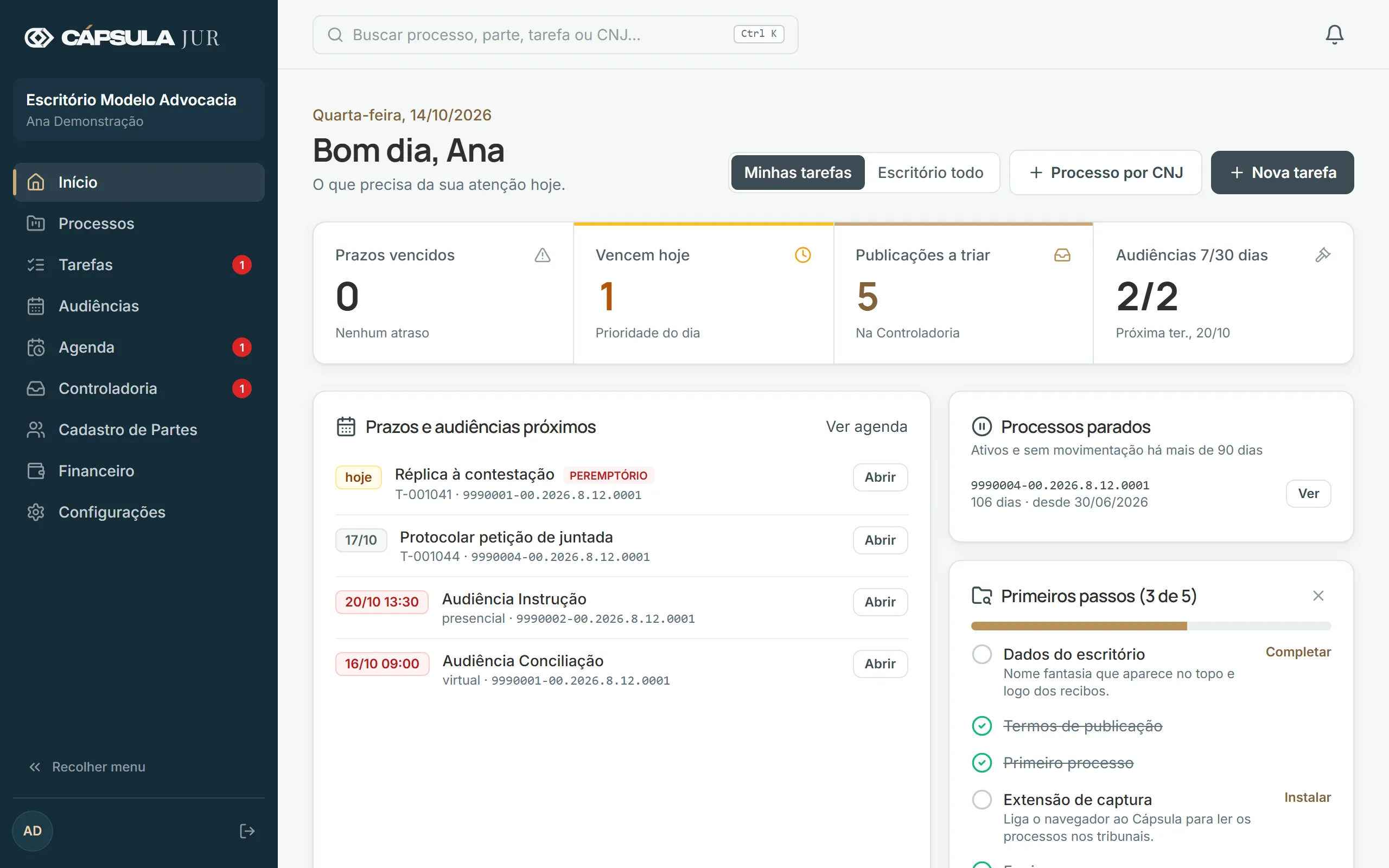Viewport: 1389px width, 868px height.
Task: Open the Escritório Modelo Advocacia office selector
Action: click(x=138, y=110)
